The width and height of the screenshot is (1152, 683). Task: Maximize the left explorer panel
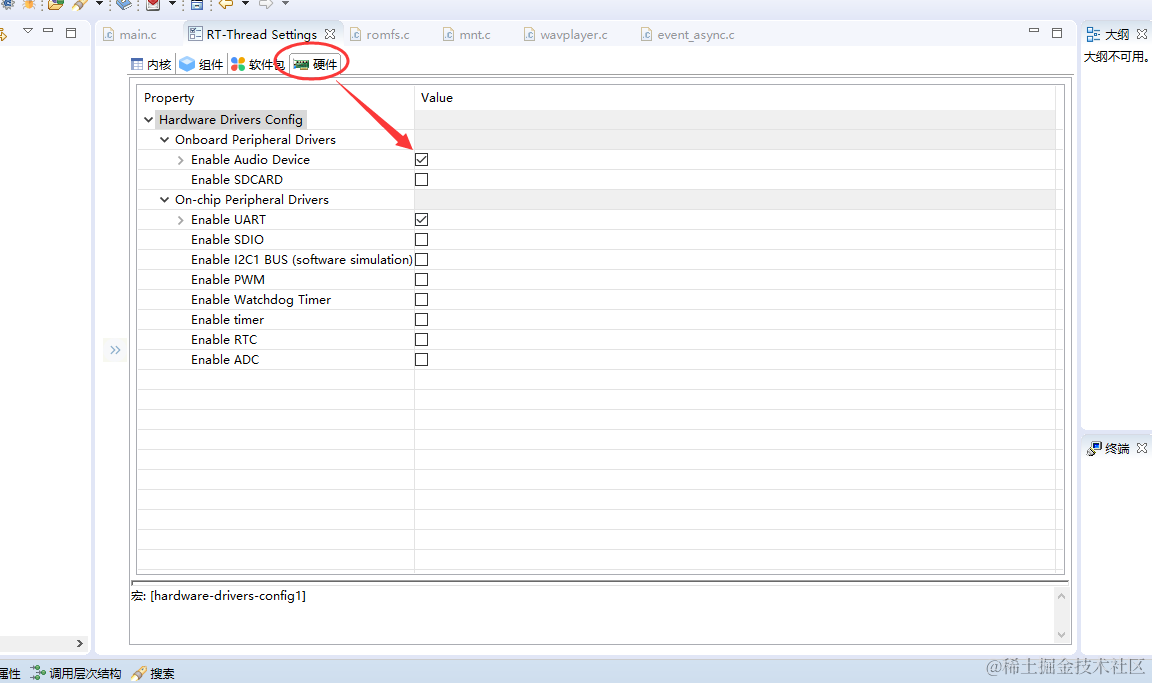(71, 32)
